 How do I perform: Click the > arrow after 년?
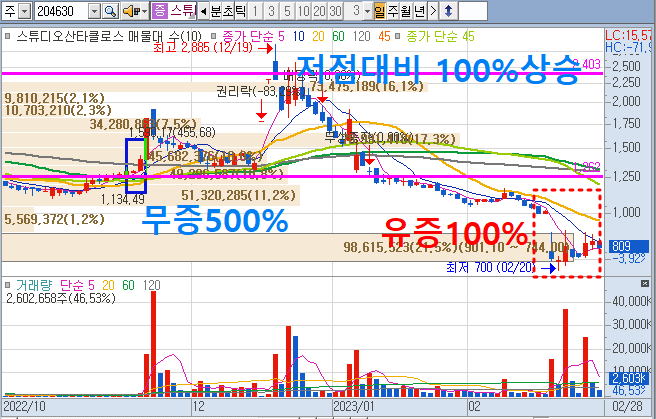coord(433,11)
